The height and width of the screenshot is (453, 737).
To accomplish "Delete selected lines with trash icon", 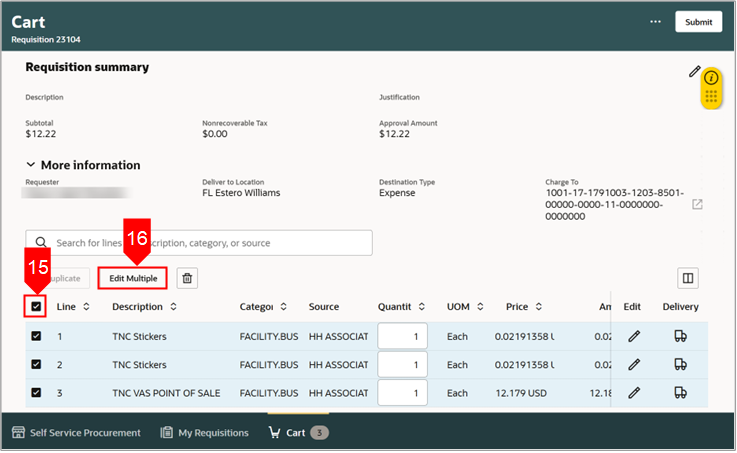I will click(187, 278).
